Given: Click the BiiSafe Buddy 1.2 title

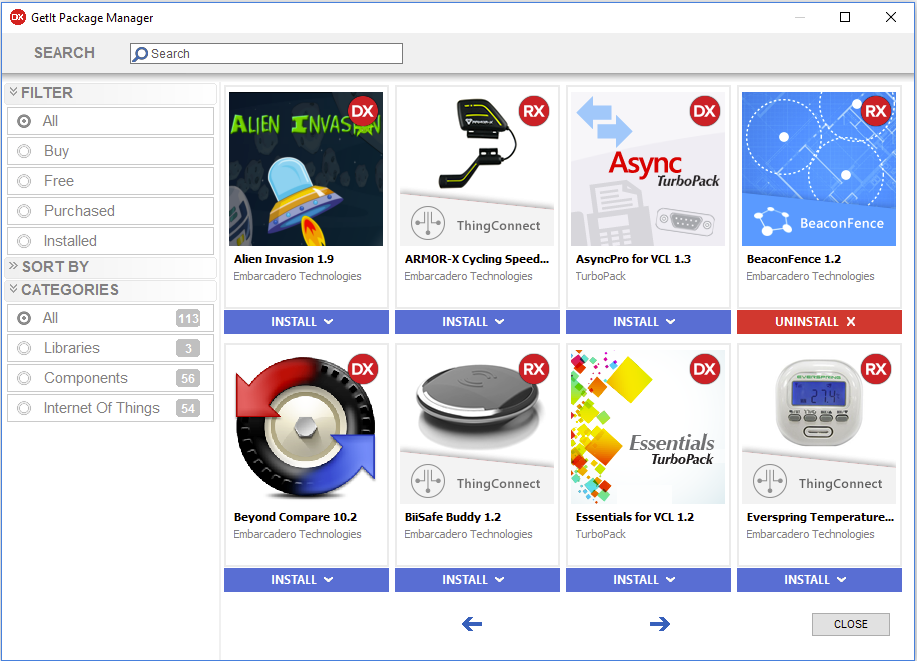Looking at the screenshot, I should pos(453,517).
